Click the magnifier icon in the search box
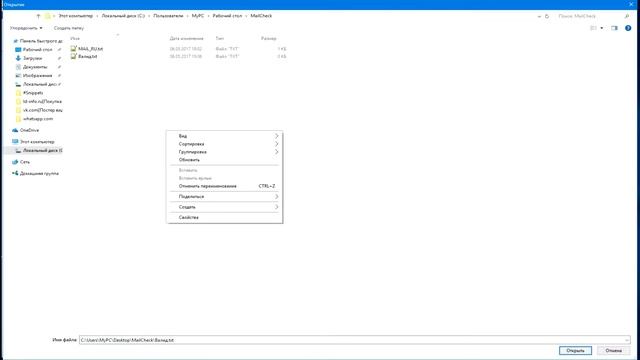The width and height of the screenshot is (640, 360). [x=627, y=16]
